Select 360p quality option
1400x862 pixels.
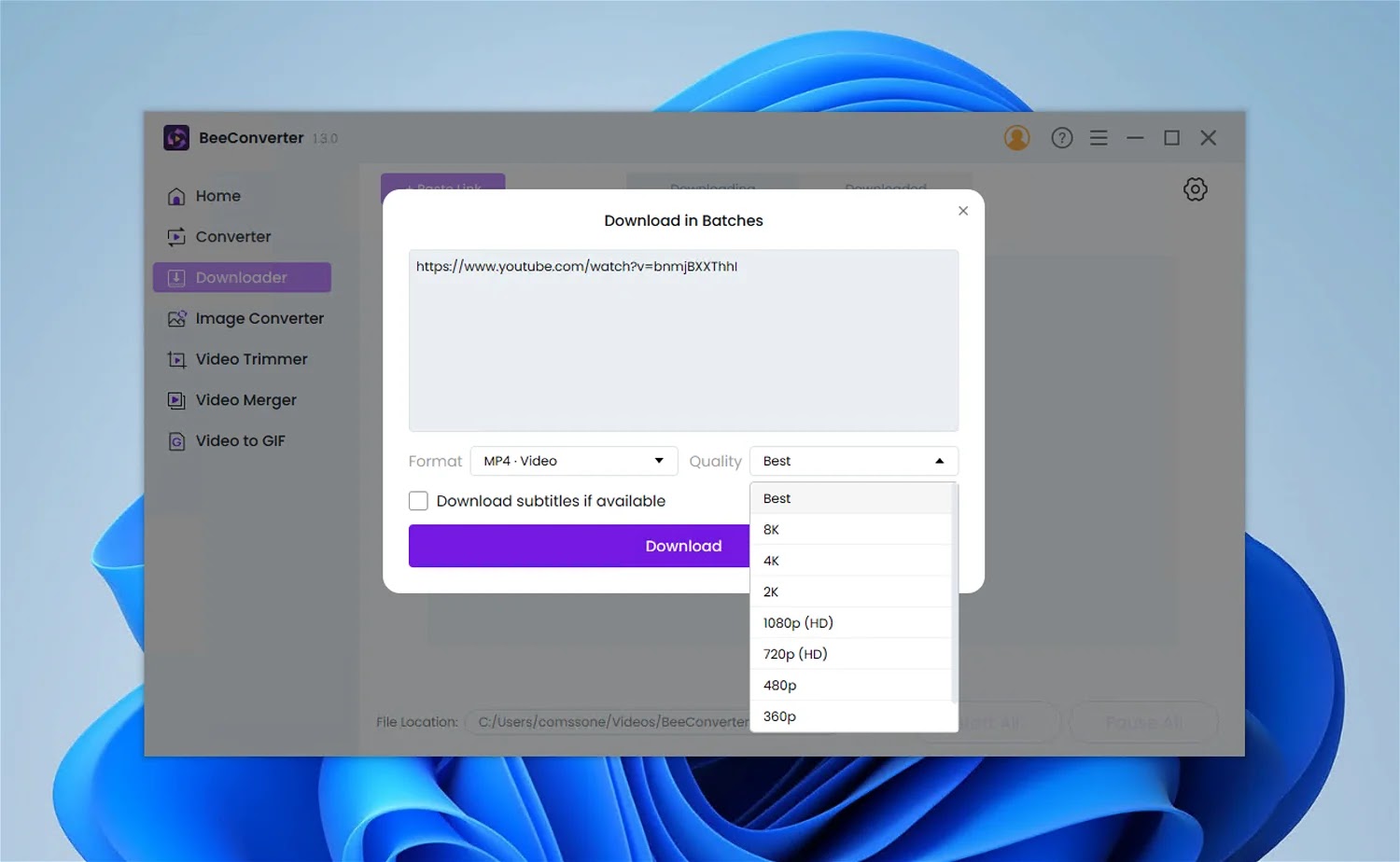[x=850, y=716]
